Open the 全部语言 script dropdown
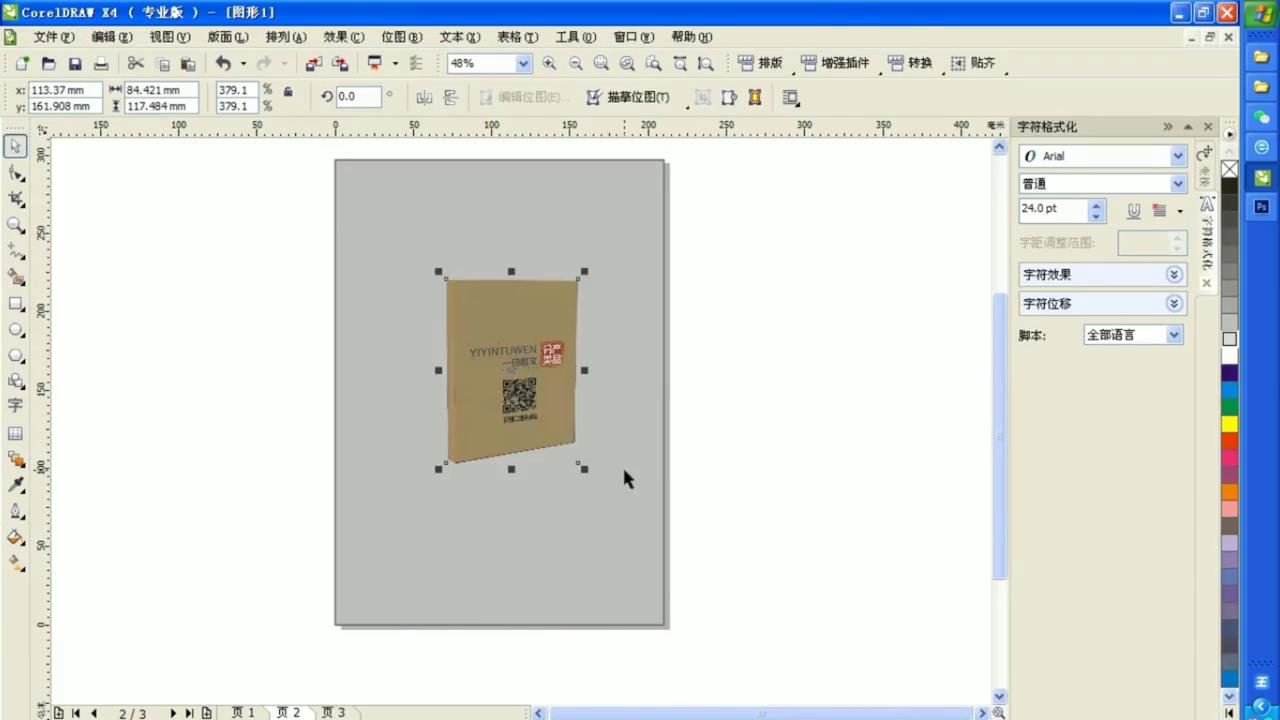Screen dimensions: 1280x720 (1174, 335)
